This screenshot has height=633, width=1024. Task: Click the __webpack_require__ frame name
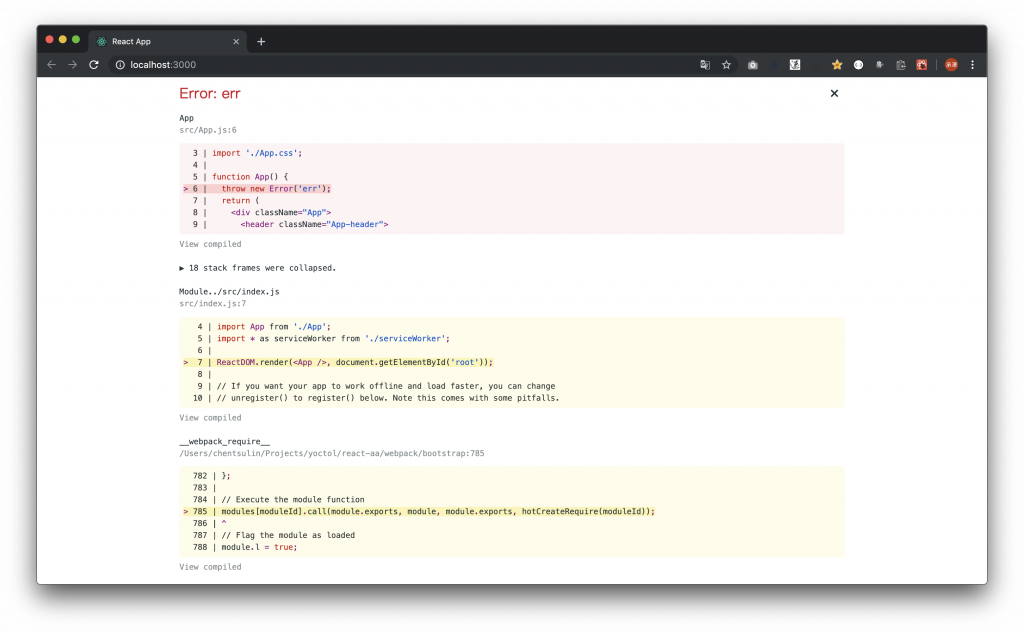coord(224,442)
